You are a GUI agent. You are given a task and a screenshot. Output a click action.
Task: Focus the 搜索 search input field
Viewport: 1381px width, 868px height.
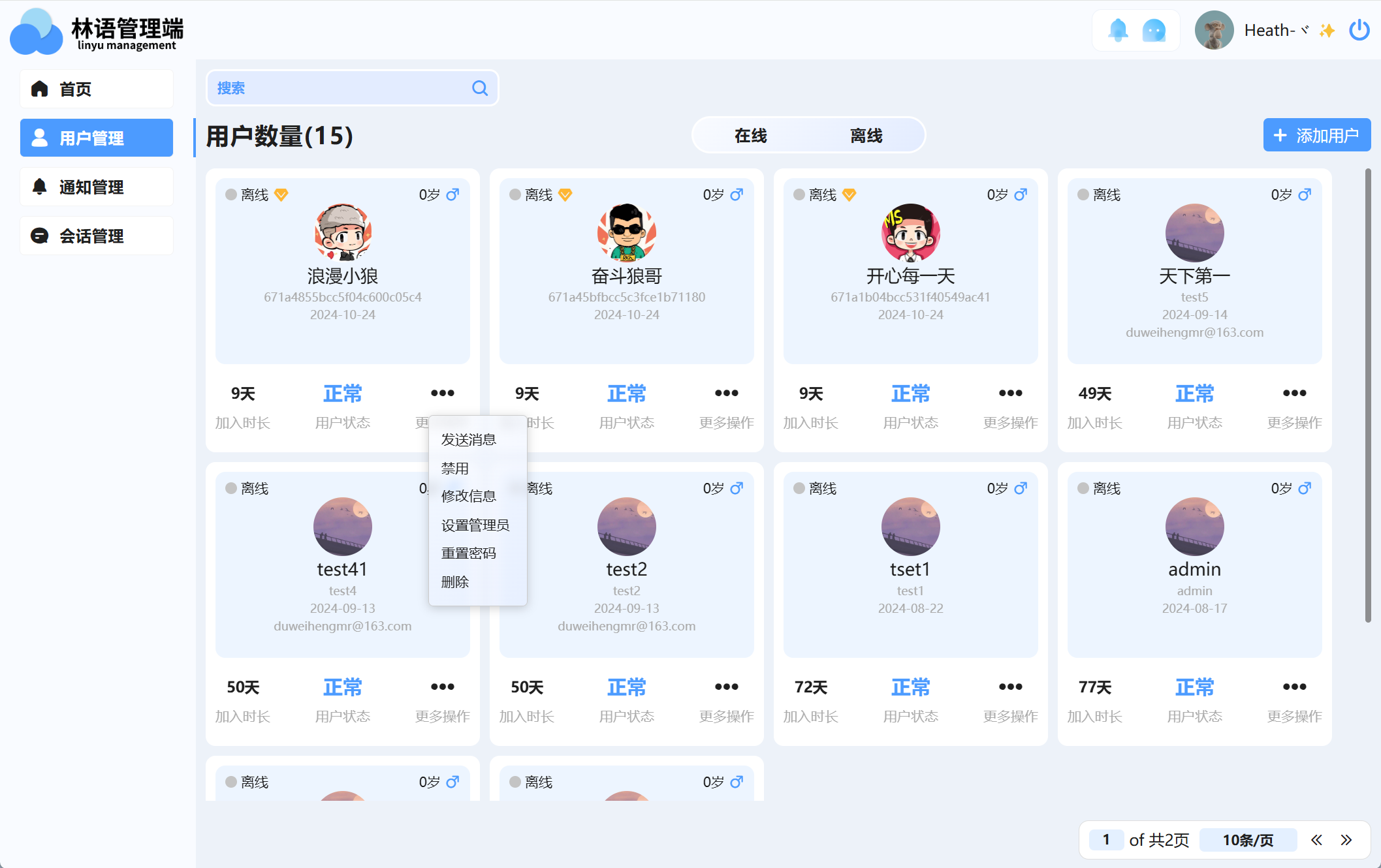coord(353,88)
